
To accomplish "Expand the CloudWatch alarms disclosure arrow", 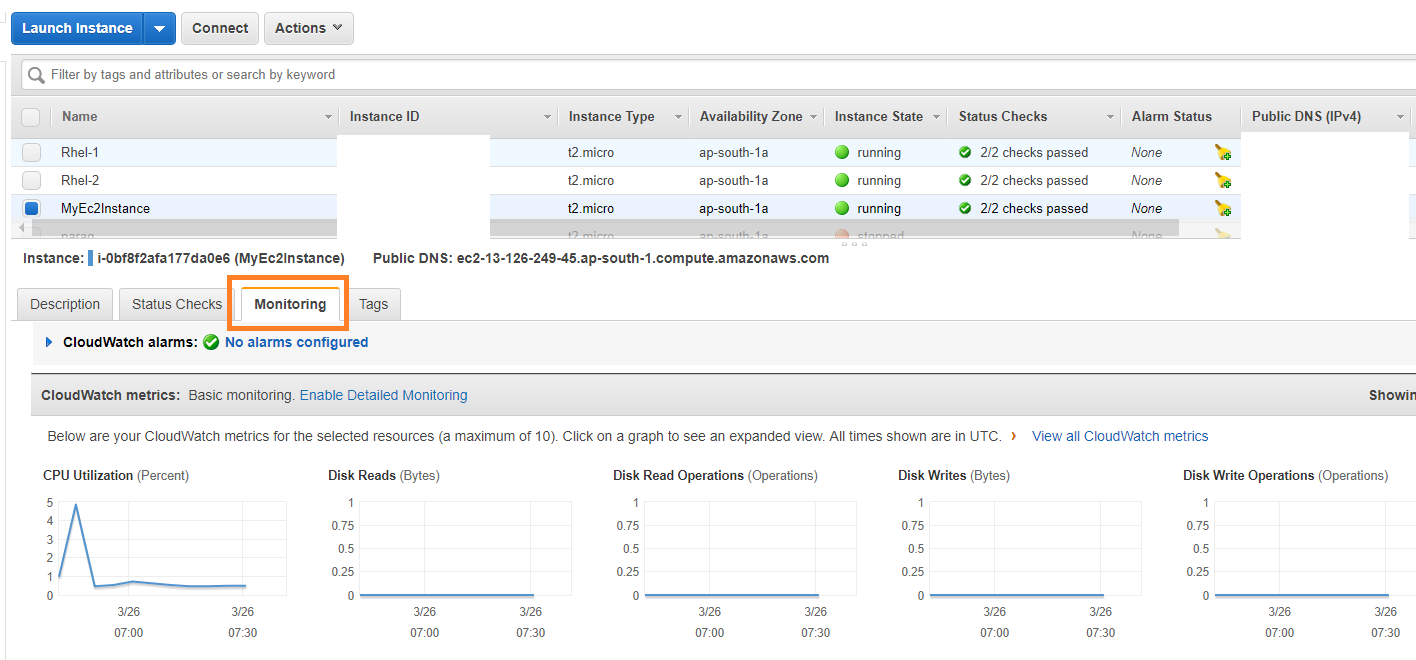I will click(49, 342).
